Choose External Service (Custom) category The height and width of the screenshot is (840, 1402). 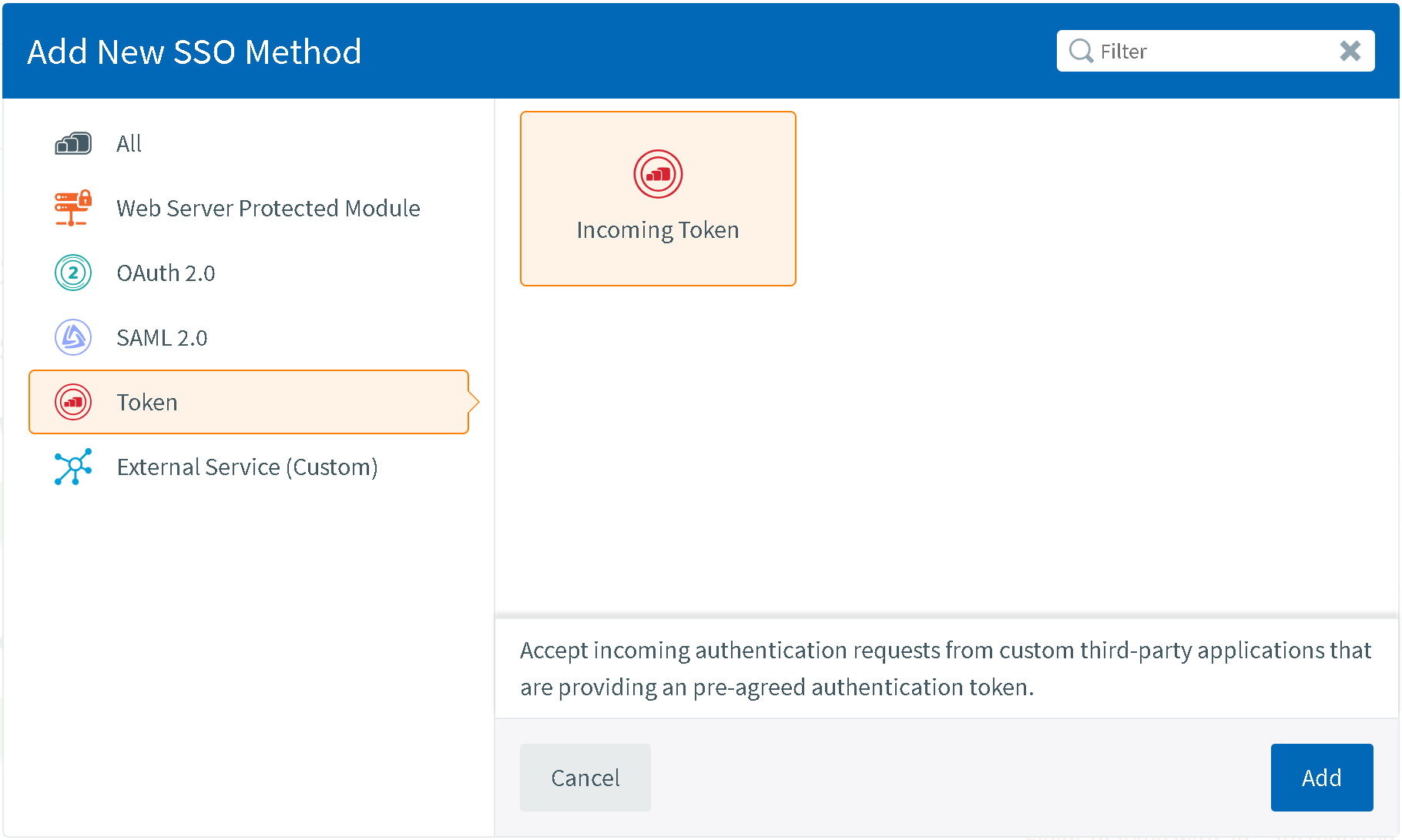click(247, 467)
